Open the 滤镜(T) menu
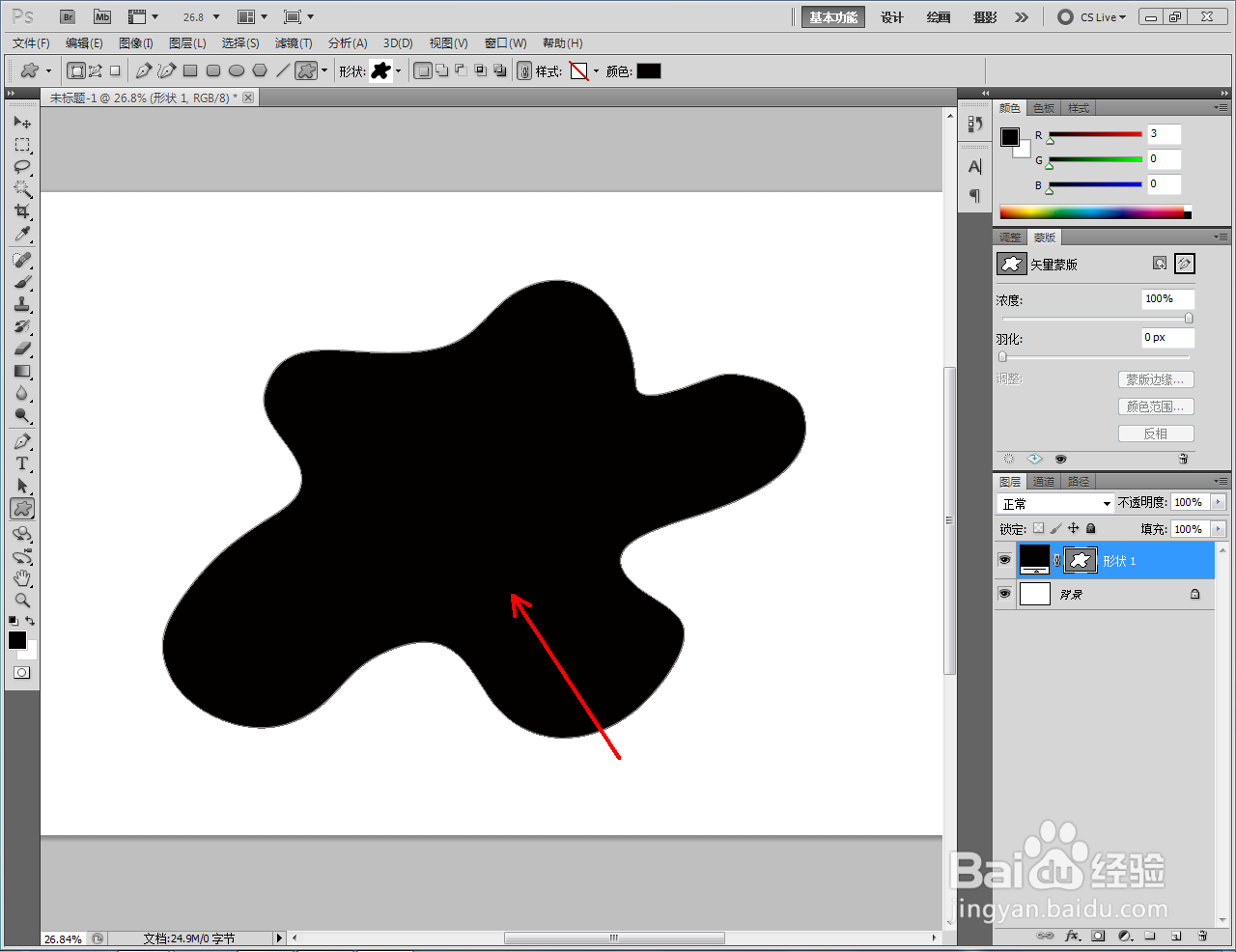Screen dimensions: 1236x952 tap(294, 42)
